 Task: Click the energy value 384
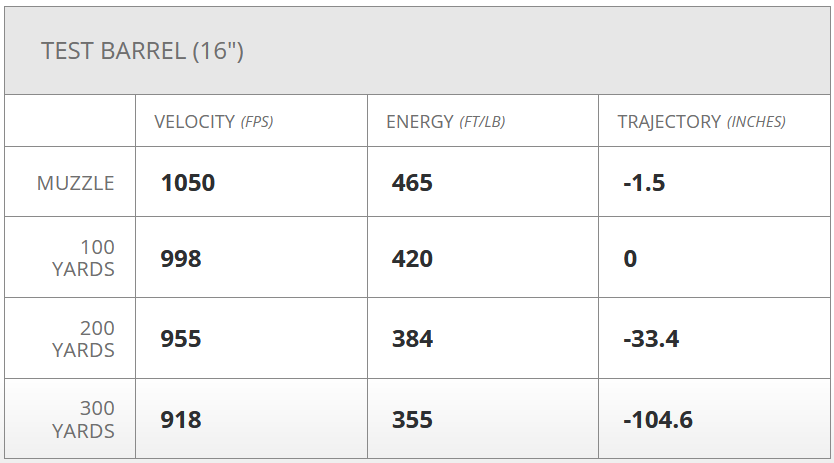click(412, 339)
